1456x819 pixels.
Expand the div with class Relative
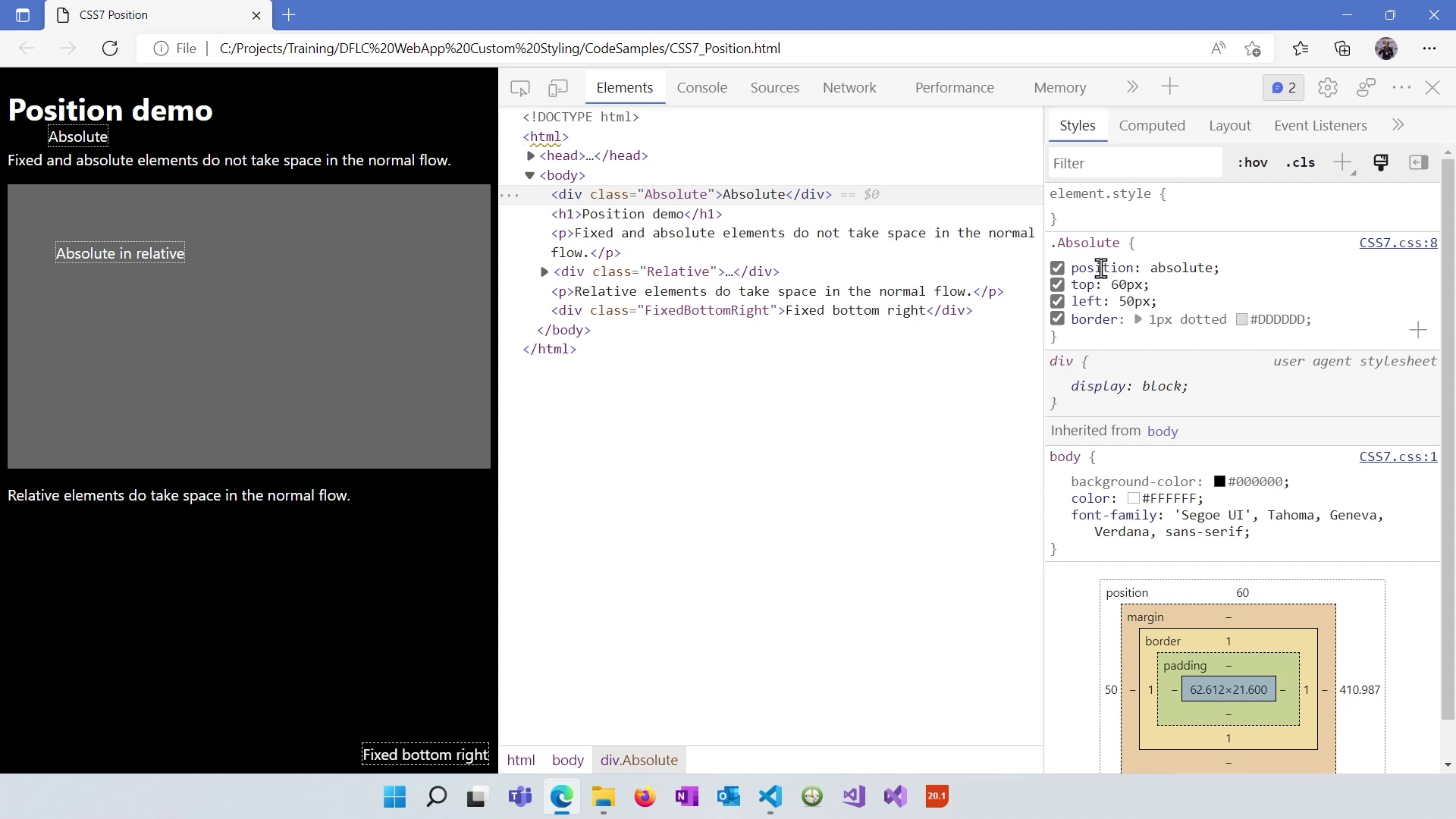tap(544, 271)
